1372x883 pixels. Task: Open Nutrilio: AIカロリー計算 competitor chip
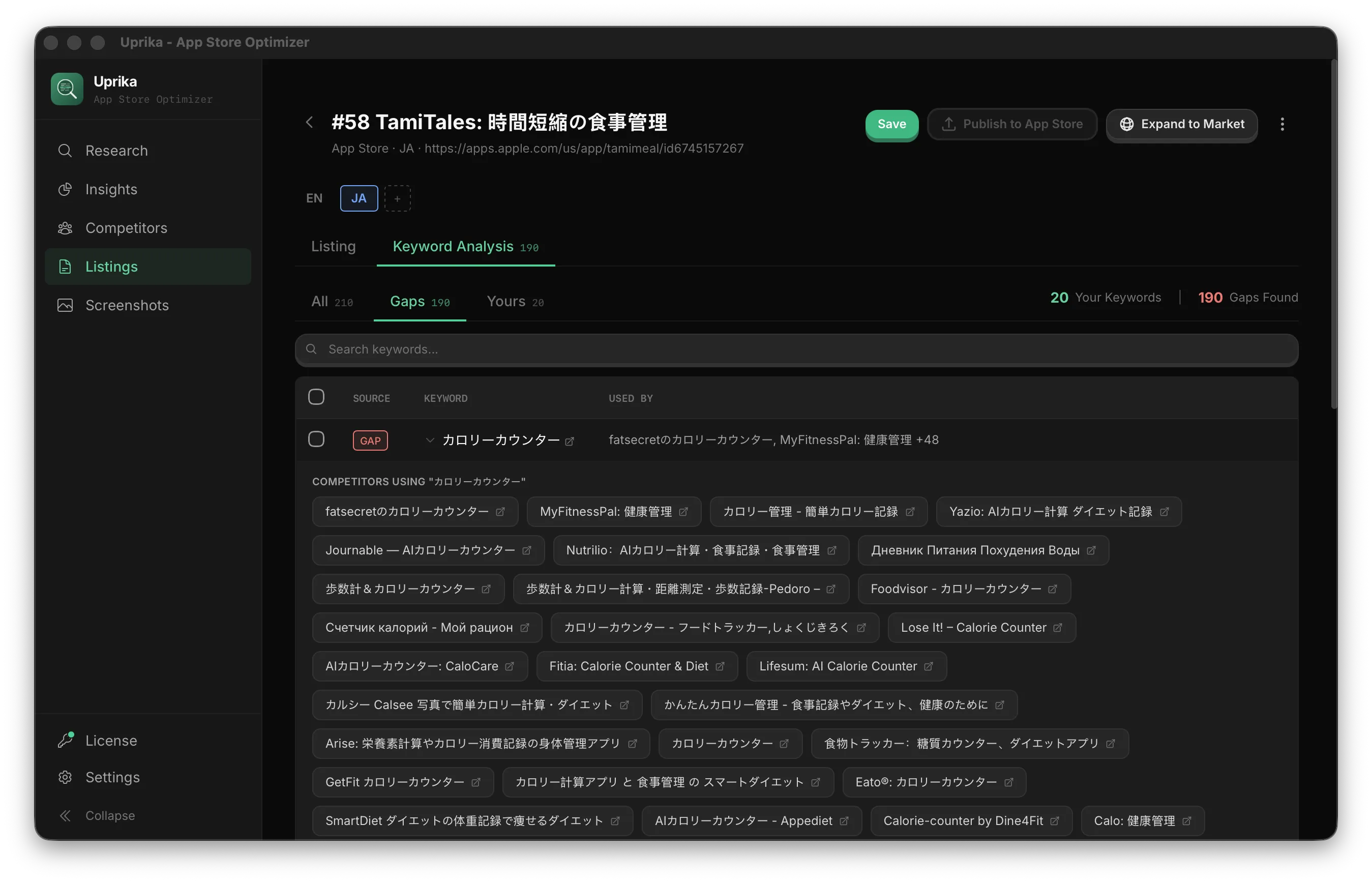701,550
